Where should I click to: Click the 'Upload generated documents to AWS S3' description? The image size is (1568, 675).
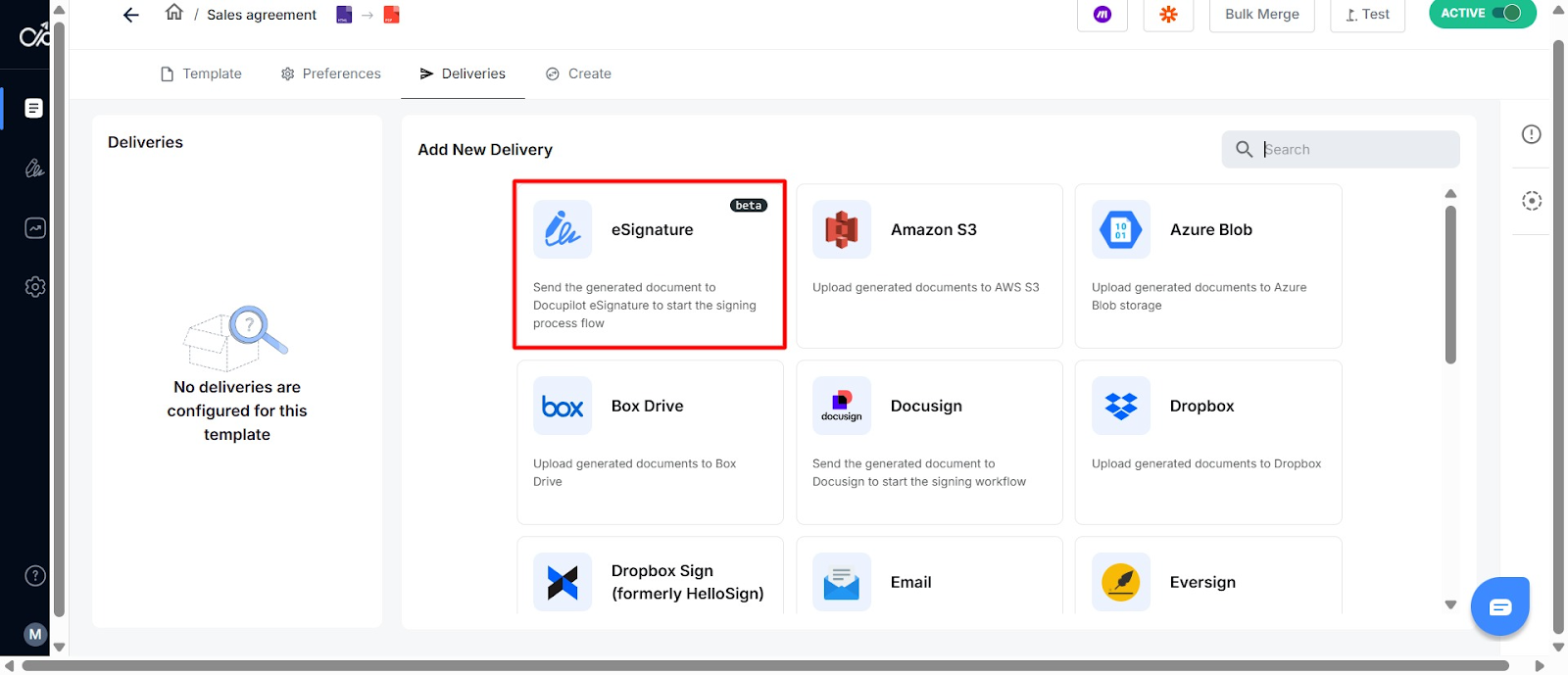926,287
